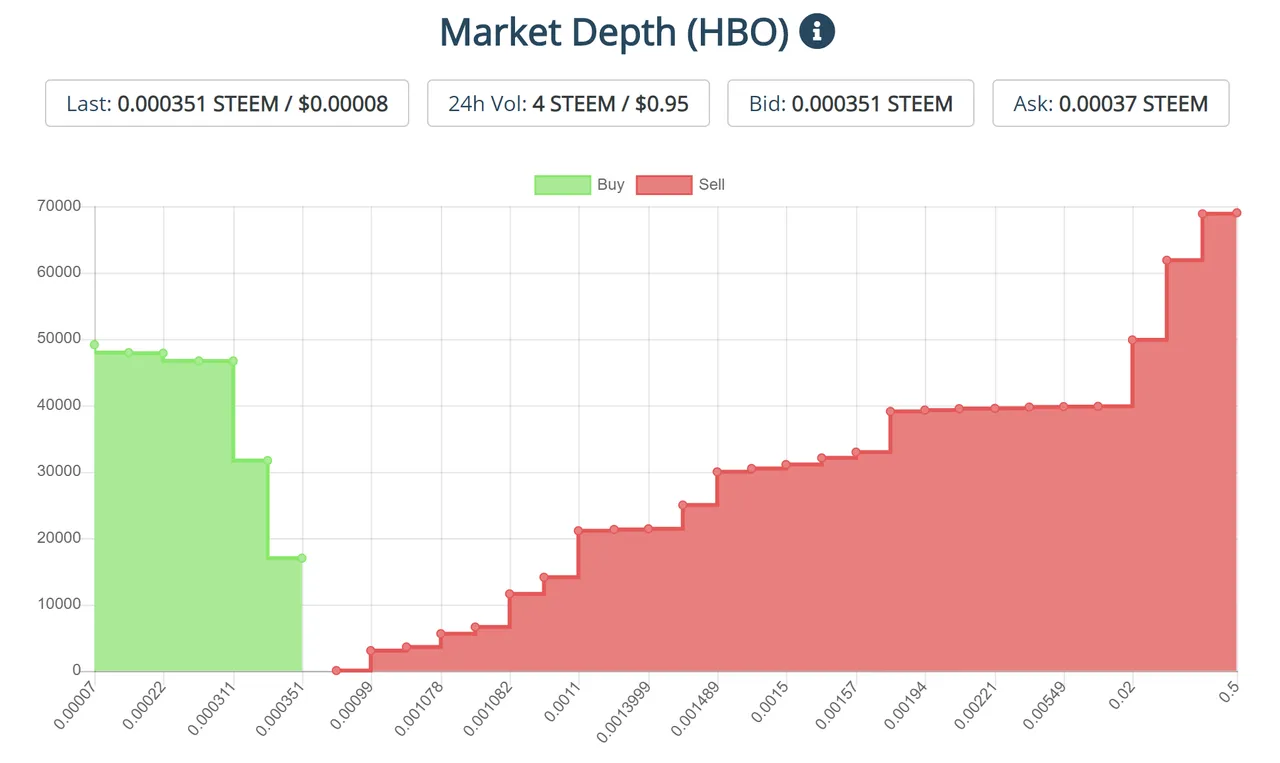Click the 40000 y-axis label

tap(60, 406)
